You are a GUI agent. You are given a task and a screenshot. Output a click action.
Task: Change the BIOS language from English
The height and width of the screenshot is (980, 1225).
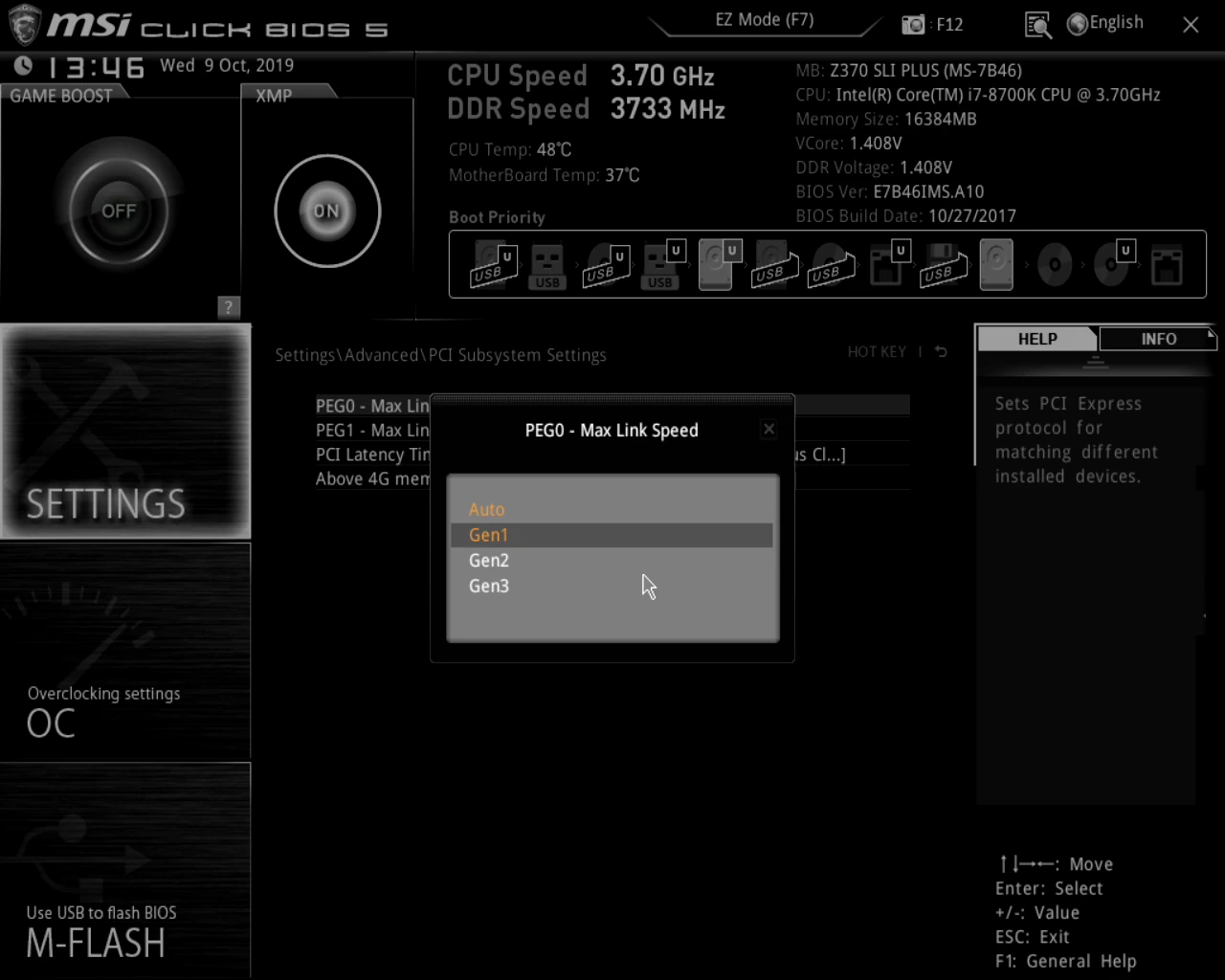point(1105,23)
